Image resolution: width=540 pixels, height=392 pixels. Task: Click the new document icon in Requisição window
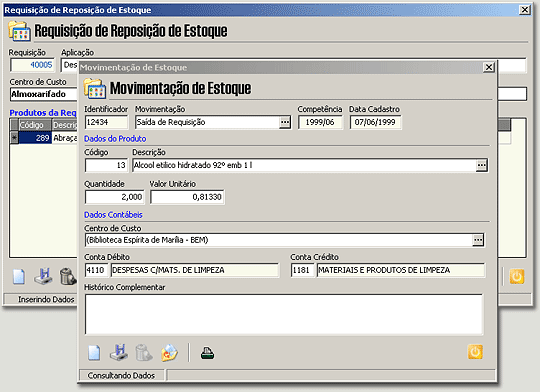[x=19, y=277]
